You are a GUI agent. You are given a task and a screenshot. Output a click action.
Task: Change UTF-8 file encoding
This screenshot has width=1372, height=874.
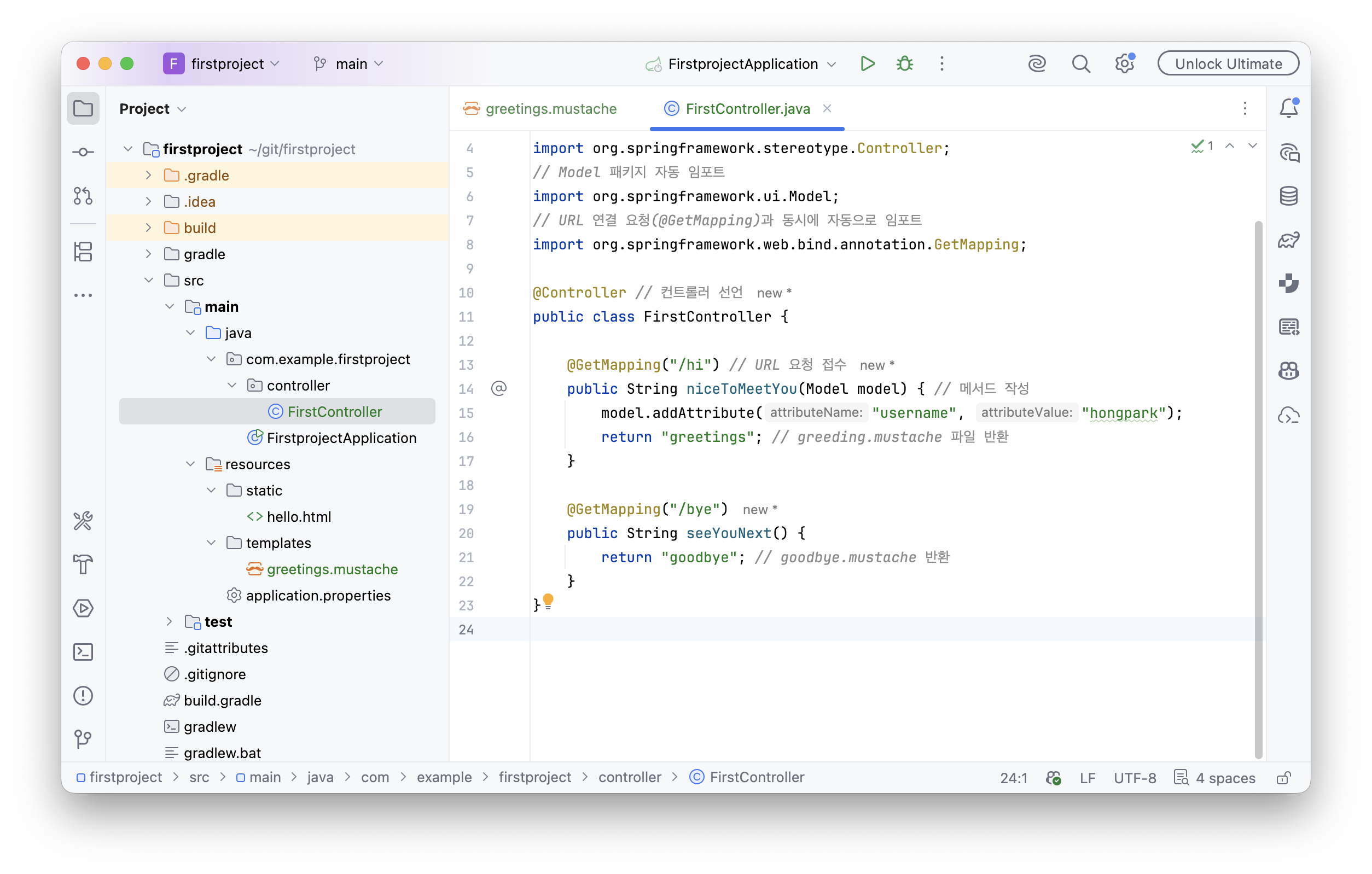1135,778
